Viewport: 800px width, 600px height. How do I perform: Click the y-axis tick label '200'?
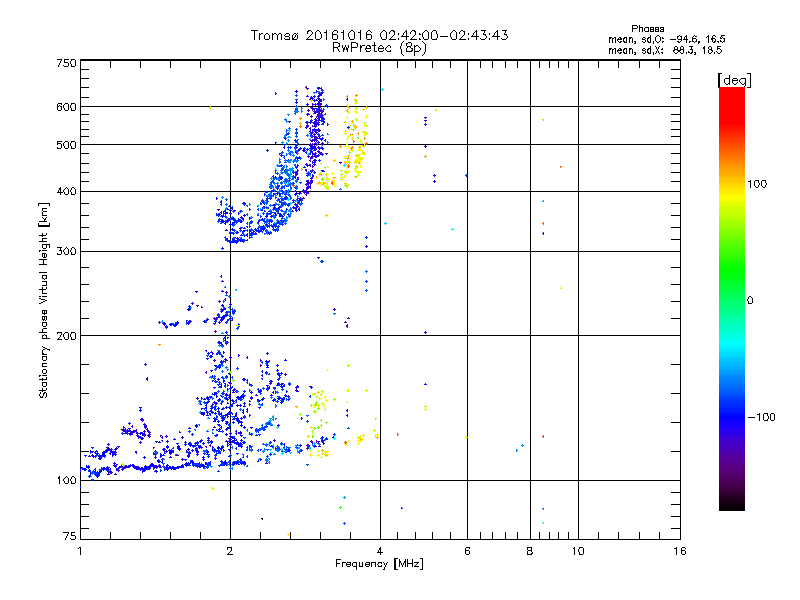click(x=66, y=336)
